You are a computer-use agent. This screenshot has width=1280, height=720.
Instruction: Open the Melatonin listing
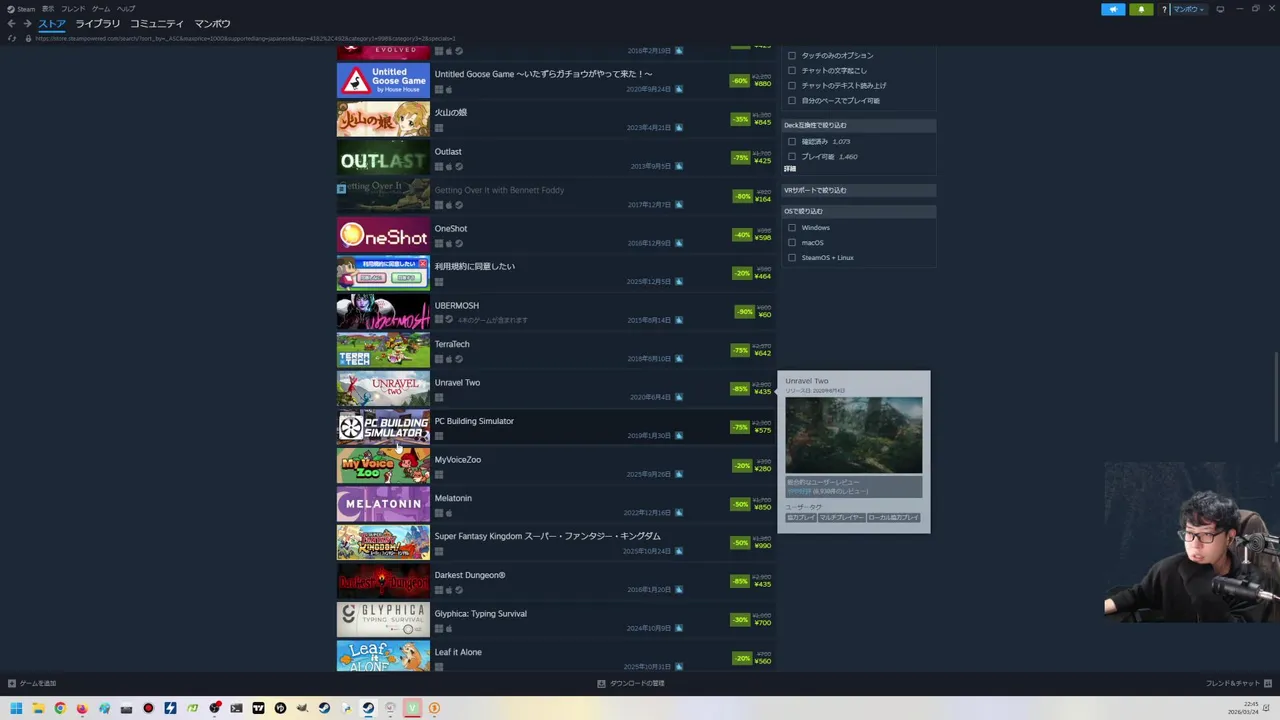[x=555, y=504]
